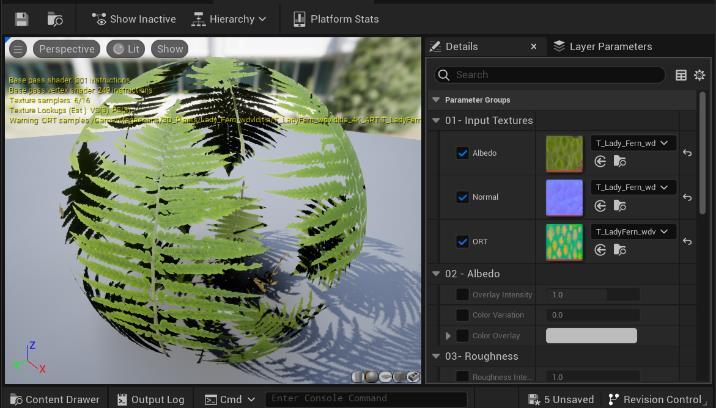Switch to the Layer Parameters tab
This screenshot has height=408, width=716.
(603, 47)
